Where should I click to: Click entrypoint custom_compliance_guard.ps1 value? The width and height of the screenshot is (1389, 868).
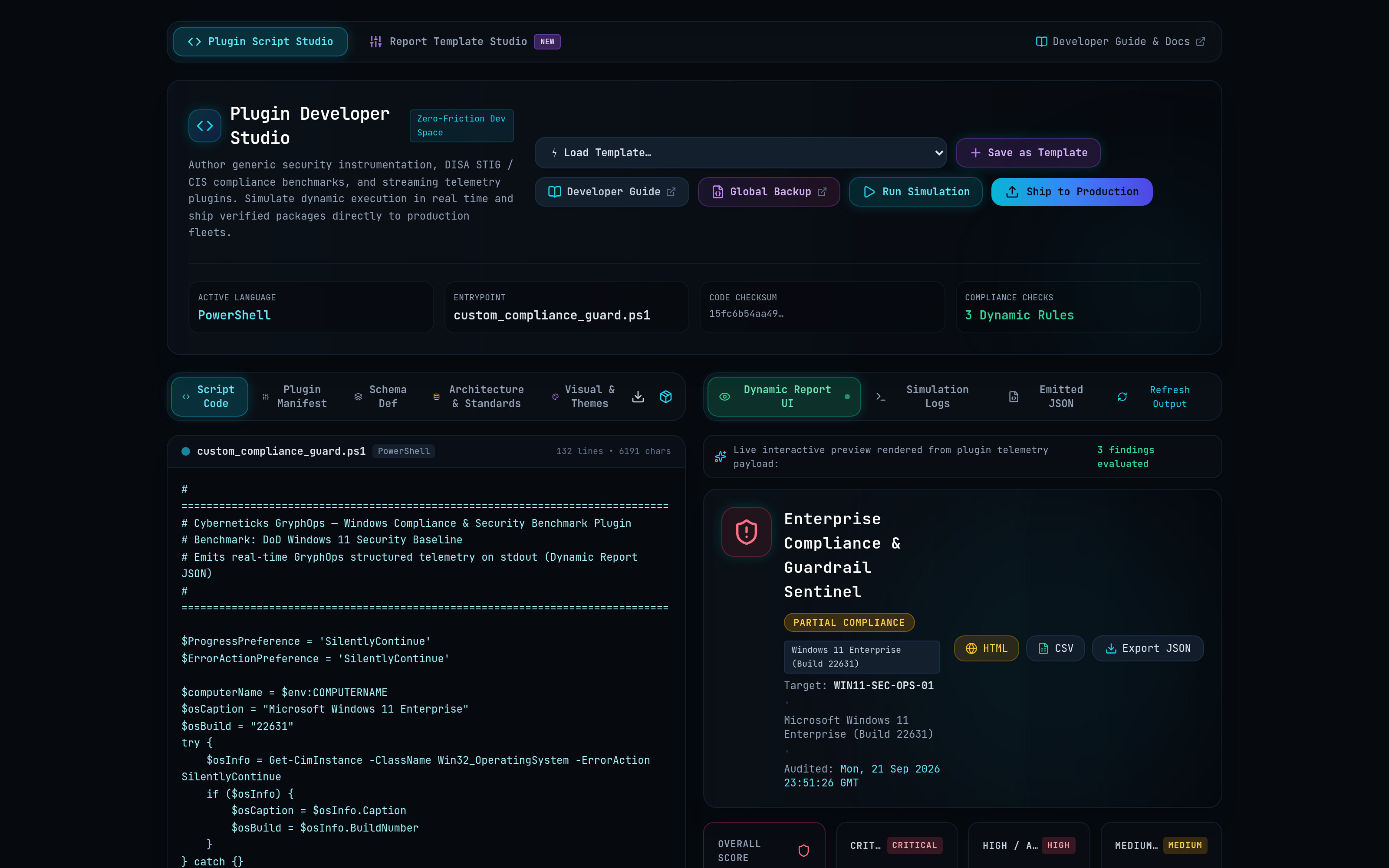(552, 315)
